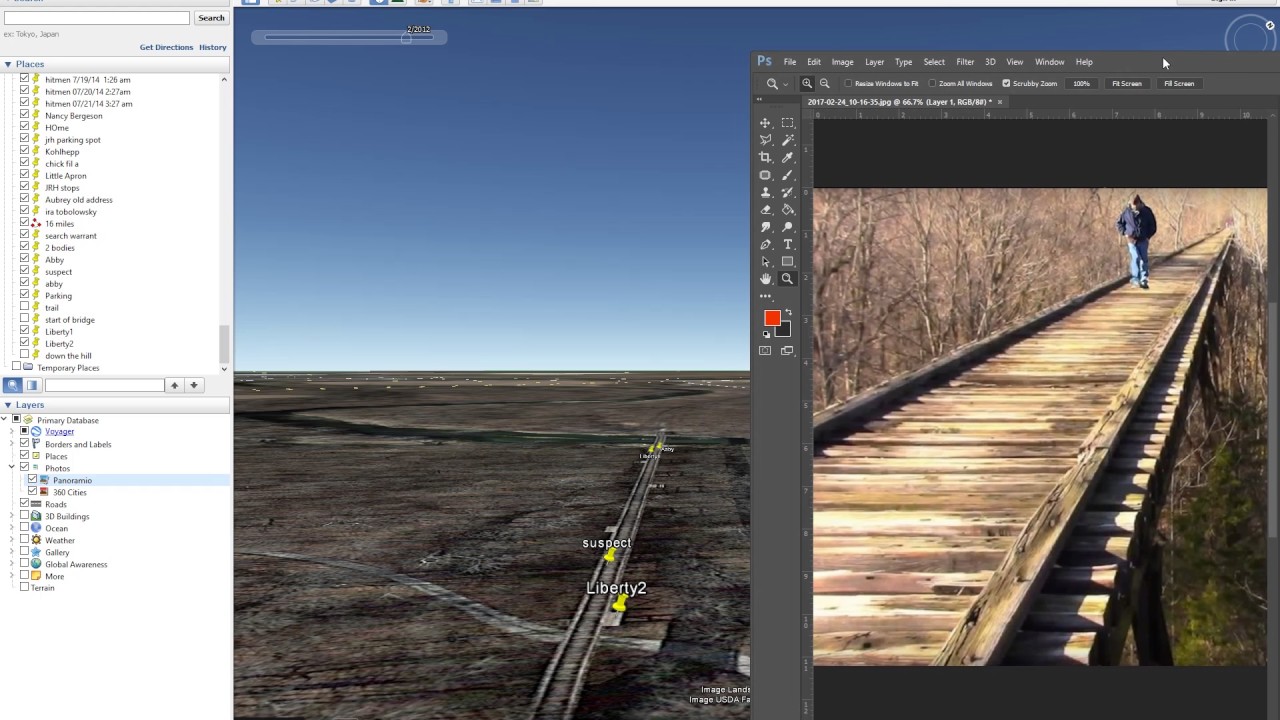The image size is (1280, 720).
Task: Open the Zoom tool preset dropdown arrow
Action: [x=785, y=85]
